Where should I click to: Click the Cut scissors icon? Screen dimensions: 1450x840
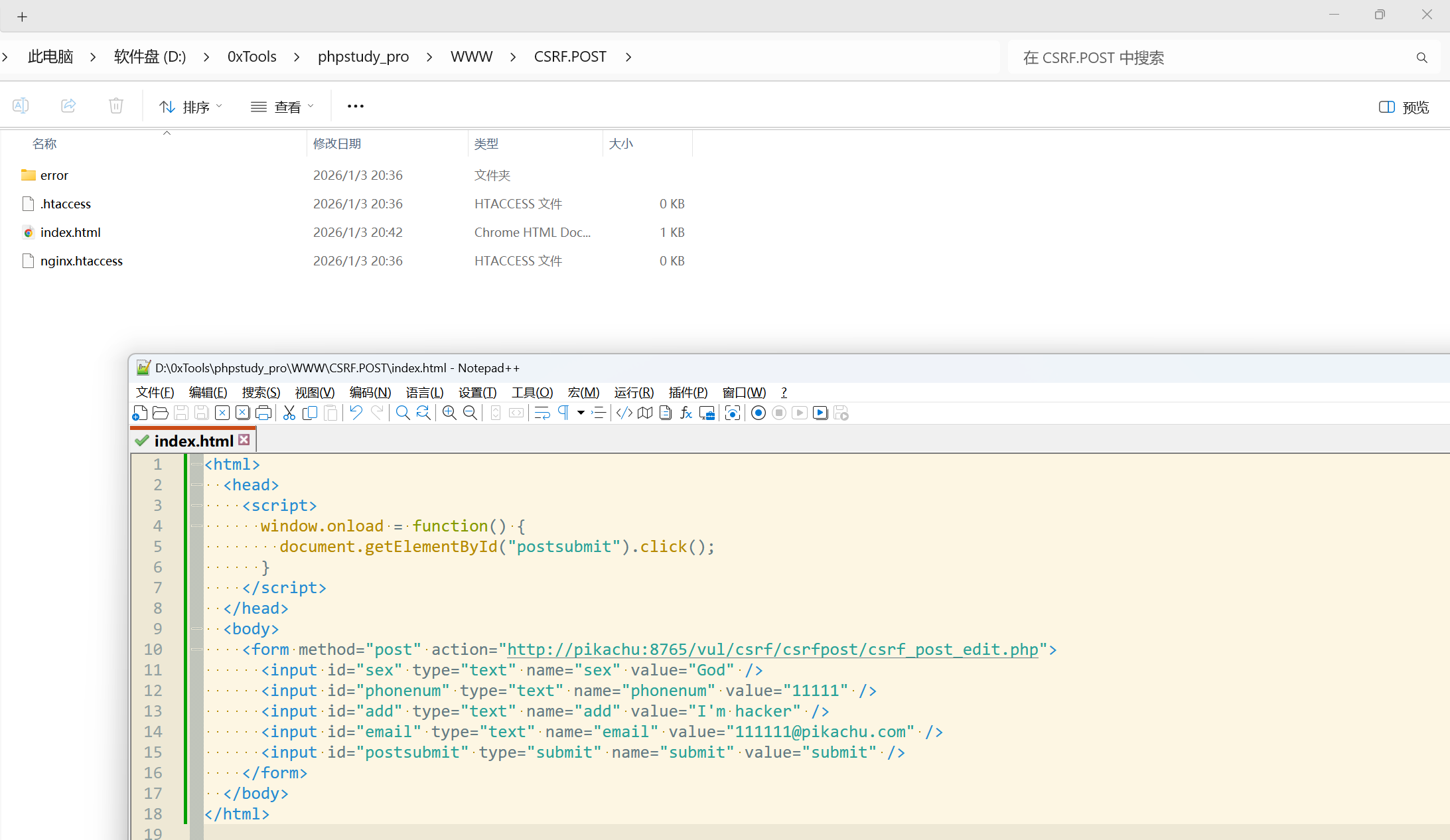[289, 413]
